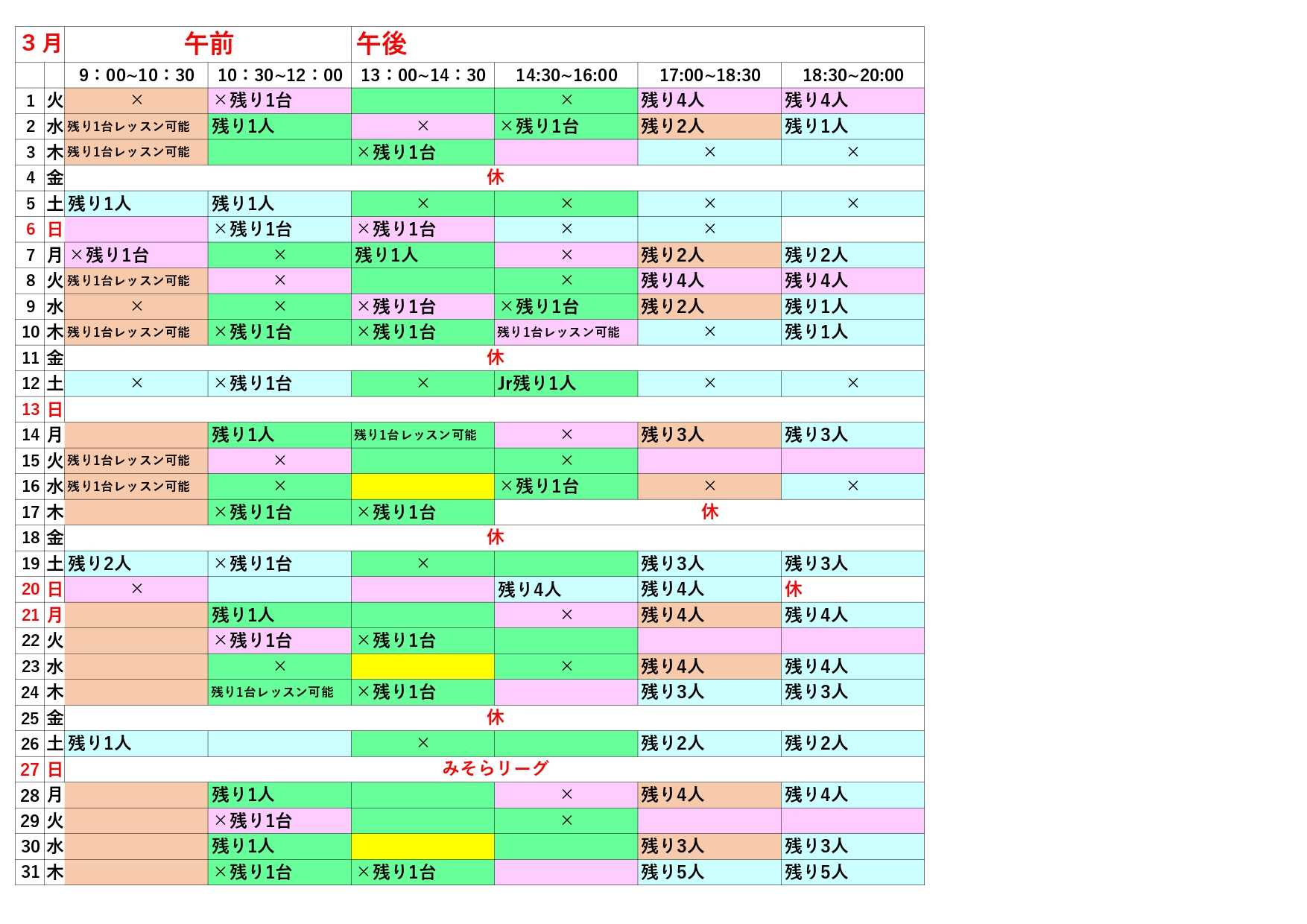Viewport: 1307px width, 924px height.
Task: Click "残り1人" in the 30th's 10:30~12:00 slot
Action: tap(243, 847)
